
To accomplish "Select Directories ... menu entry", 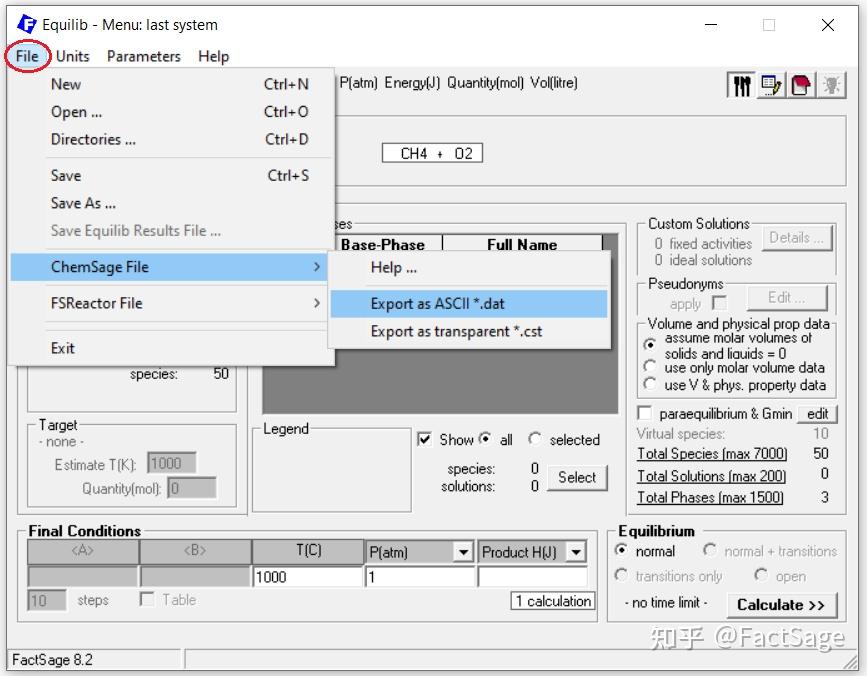I will click(173, 139).
